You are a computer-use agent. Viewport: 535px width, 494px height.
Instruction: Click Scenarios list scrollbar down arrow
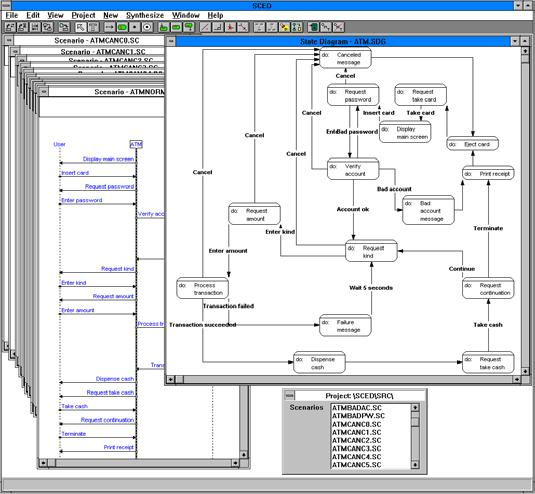click(415, 465)
